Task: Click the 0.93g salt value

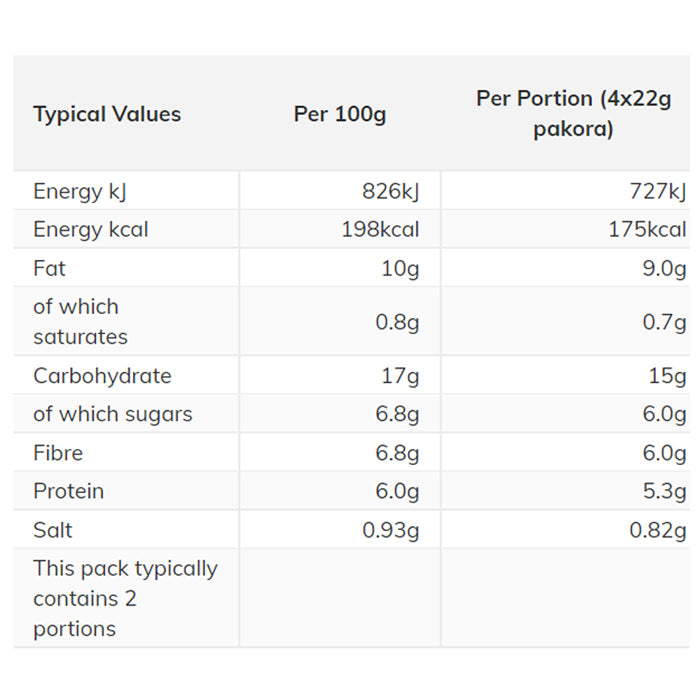Action: point(391,530)
